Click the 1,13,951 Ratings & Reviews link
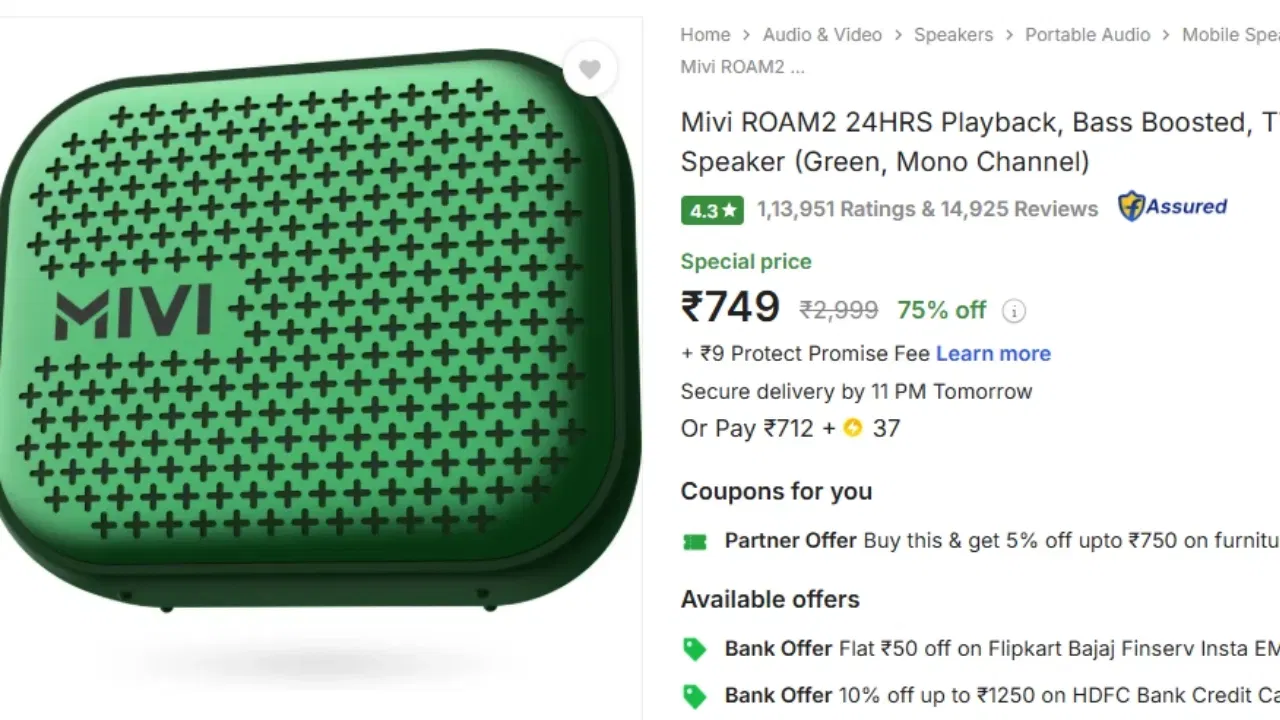1280x720 pixels. point(925,209)
